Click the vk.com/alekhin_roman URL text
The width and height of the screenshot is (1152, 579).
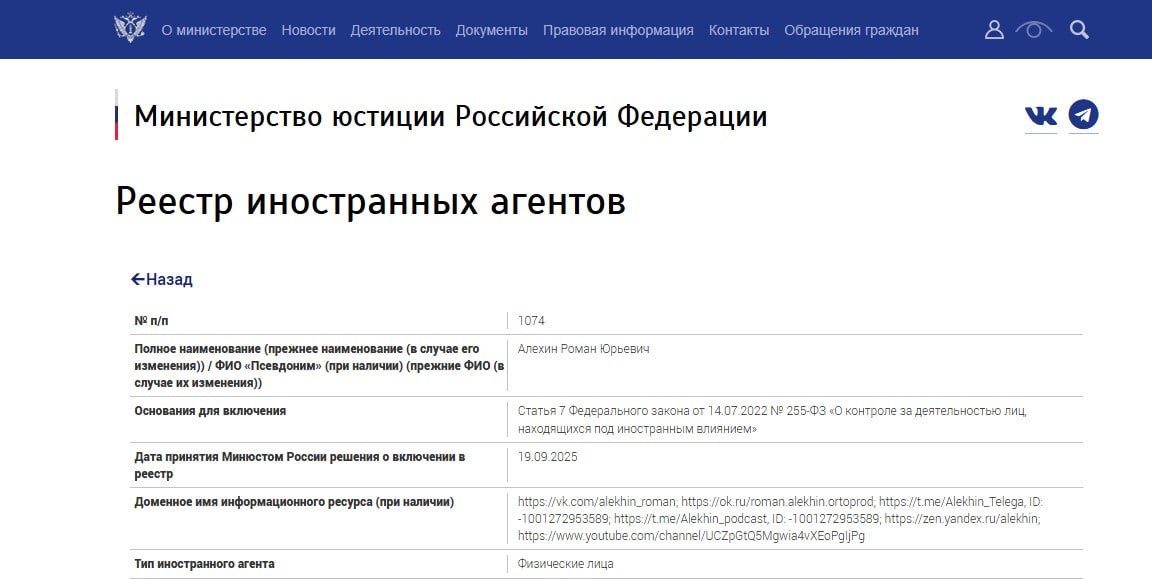598,503
